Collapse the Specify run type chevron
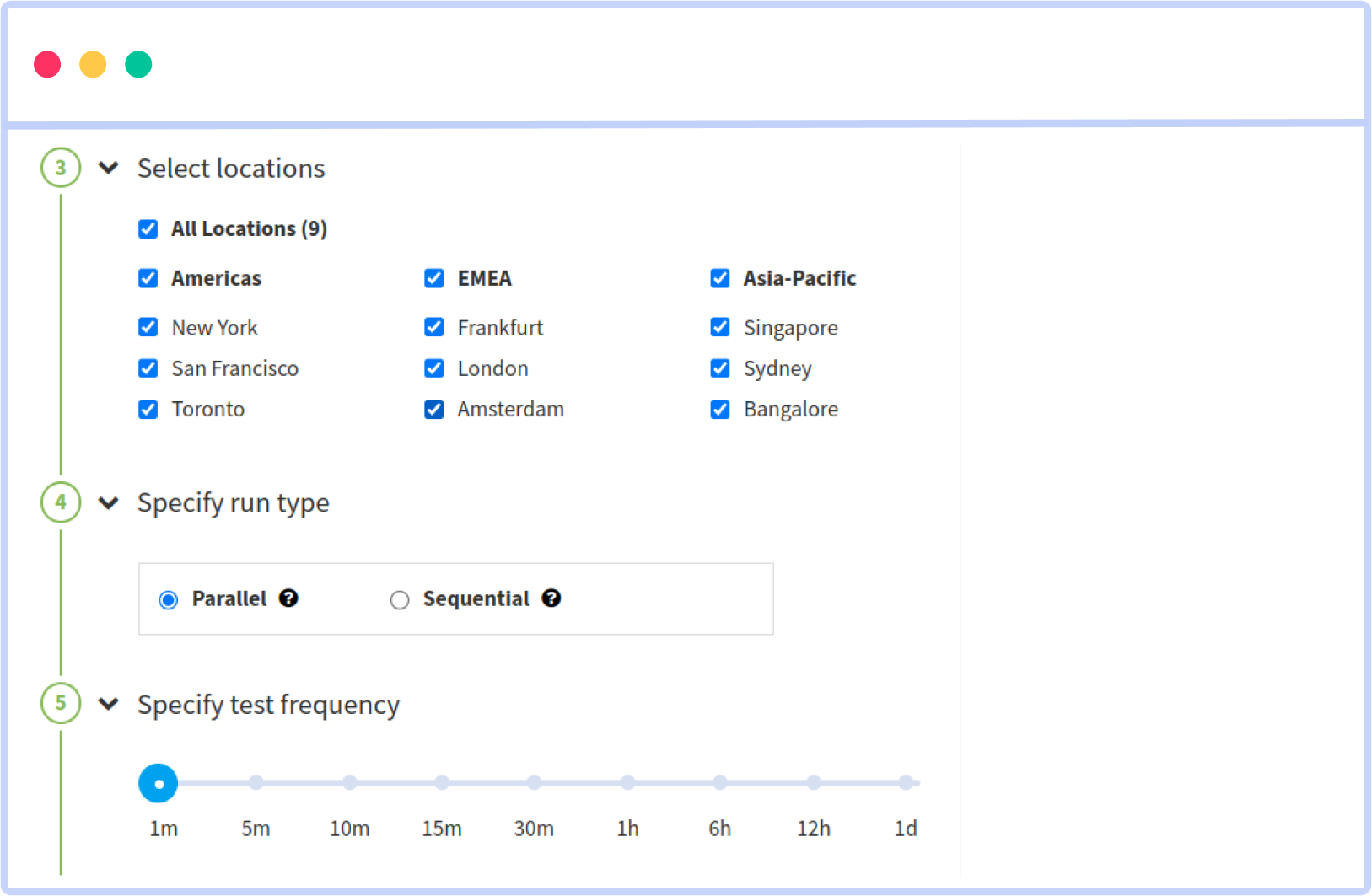The image size is (1372, 896). pos(109,503)
